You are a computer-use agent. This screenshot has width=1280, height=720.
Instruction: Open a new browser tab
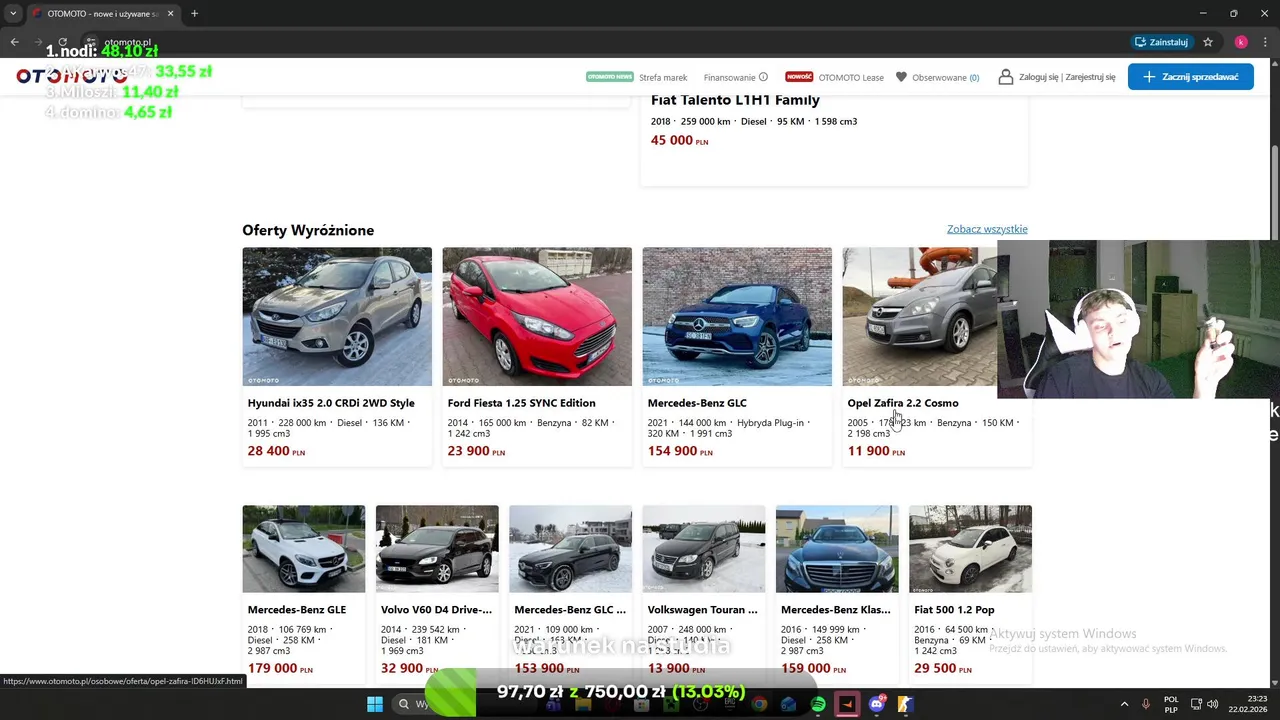(x=194, y=14)
